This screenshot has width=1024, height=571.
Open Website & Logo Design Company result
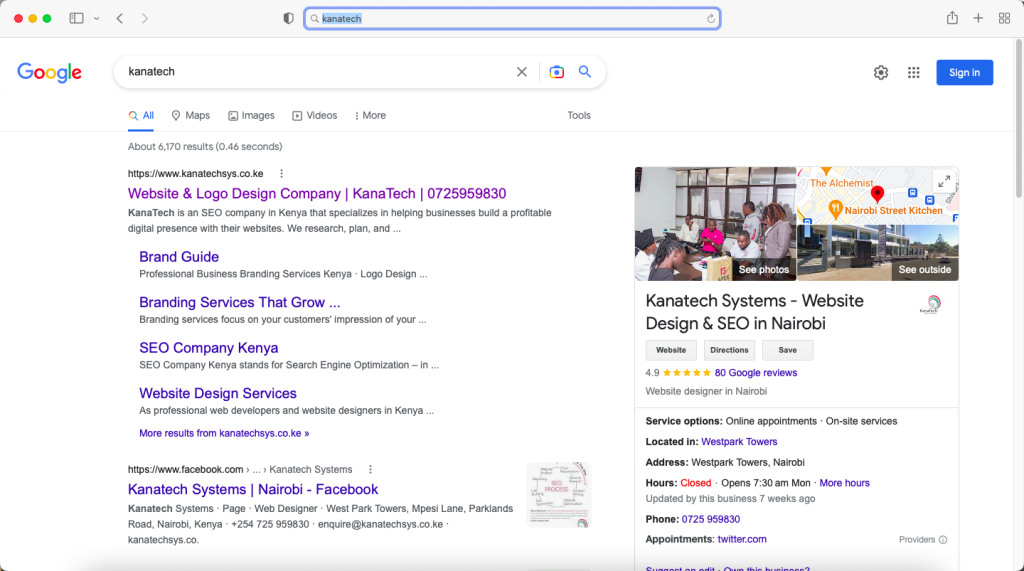(x=317, y=194)
